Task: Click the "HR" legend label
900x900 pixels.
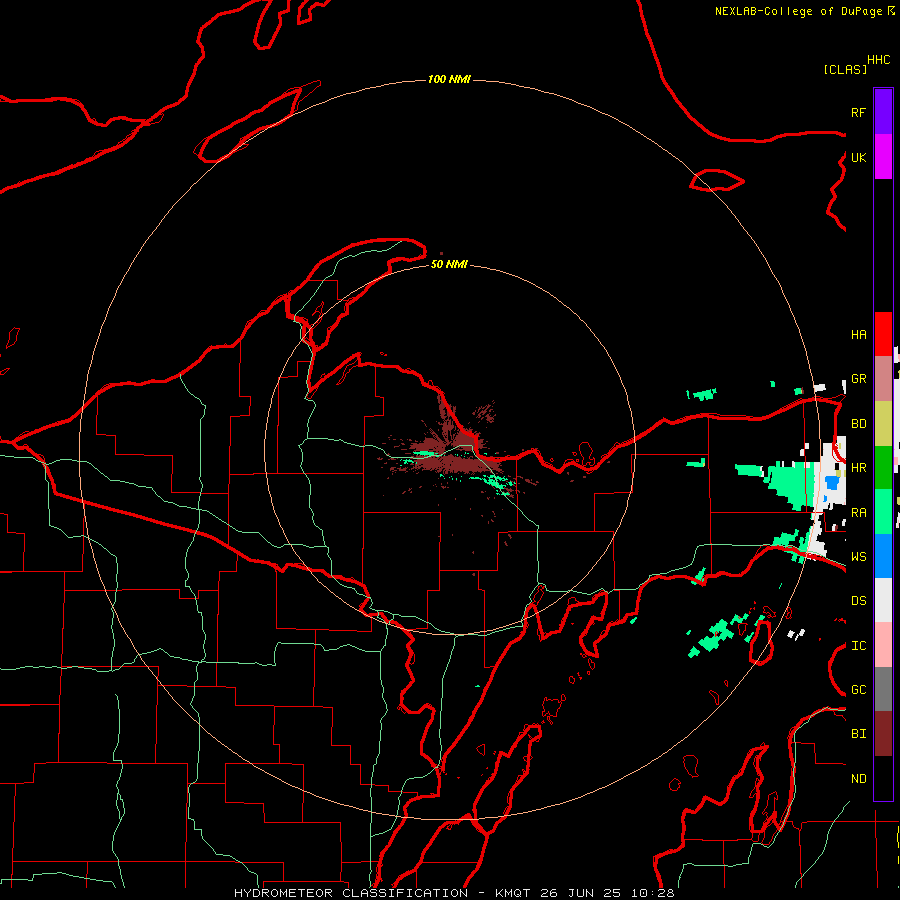Action: [858, 468]
